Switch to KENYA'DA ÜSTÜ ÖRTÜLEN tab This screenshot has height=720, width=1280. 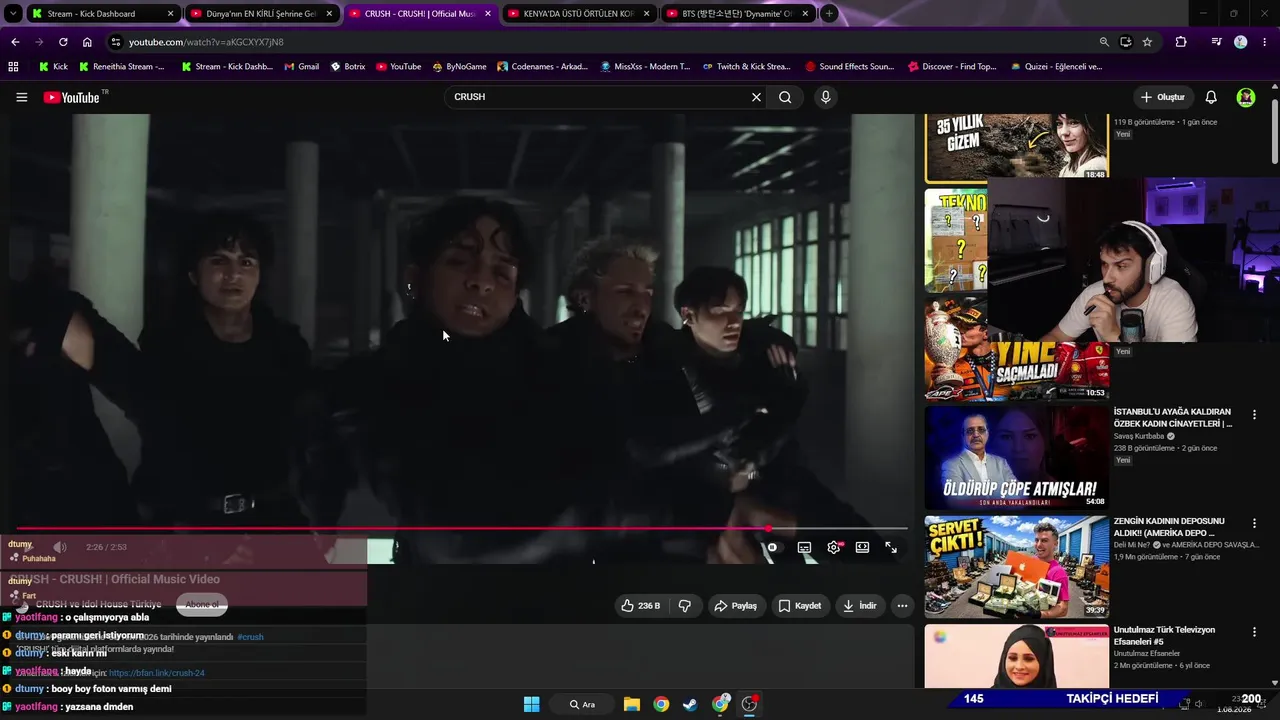[x=578, y=14]
